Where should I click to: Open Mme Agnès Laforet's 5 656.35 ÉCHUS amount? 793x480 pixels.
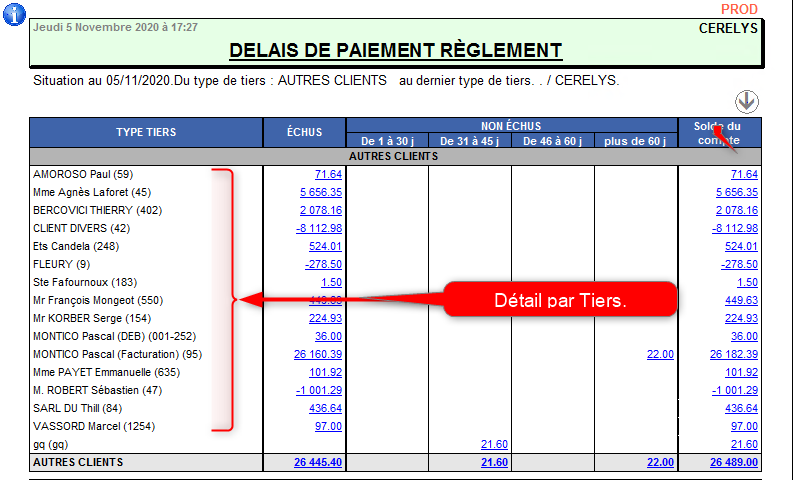320,192
